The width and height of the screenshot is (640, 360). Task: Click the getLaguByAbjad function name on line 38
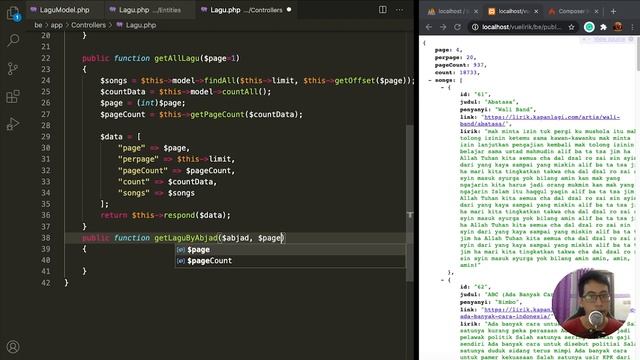point(186,238)
